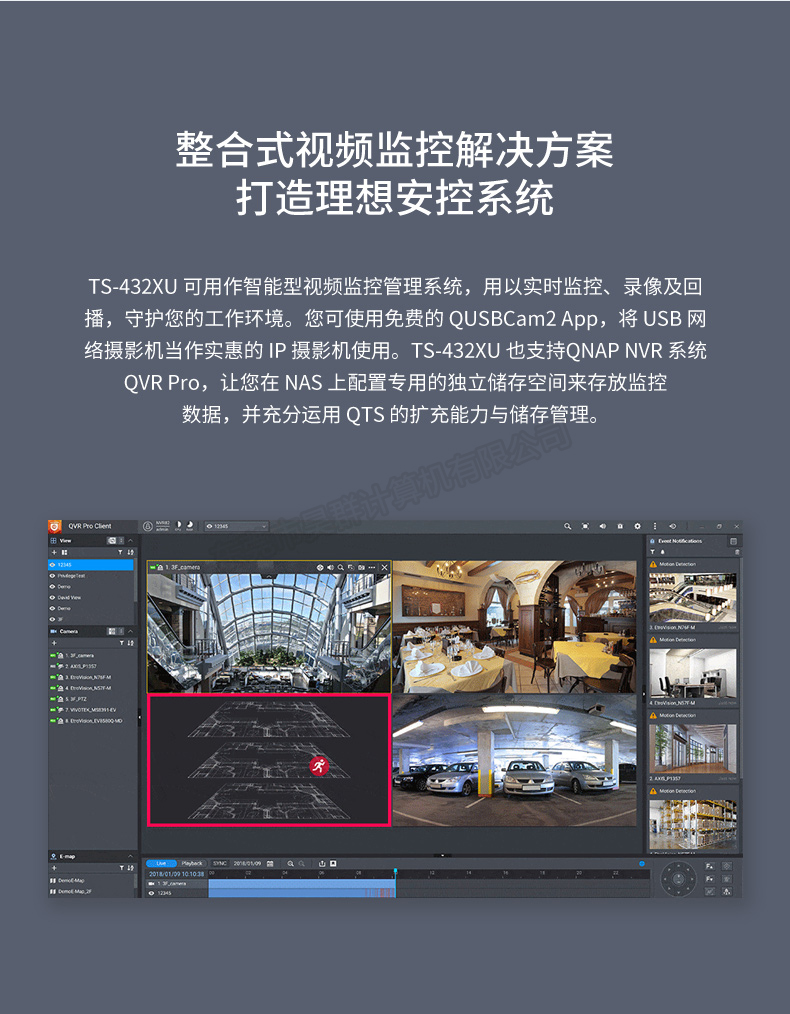The width and height of the screenshot is (790, 1014).
Task: Switch to Live tab
Action: [x=161, y=863]
